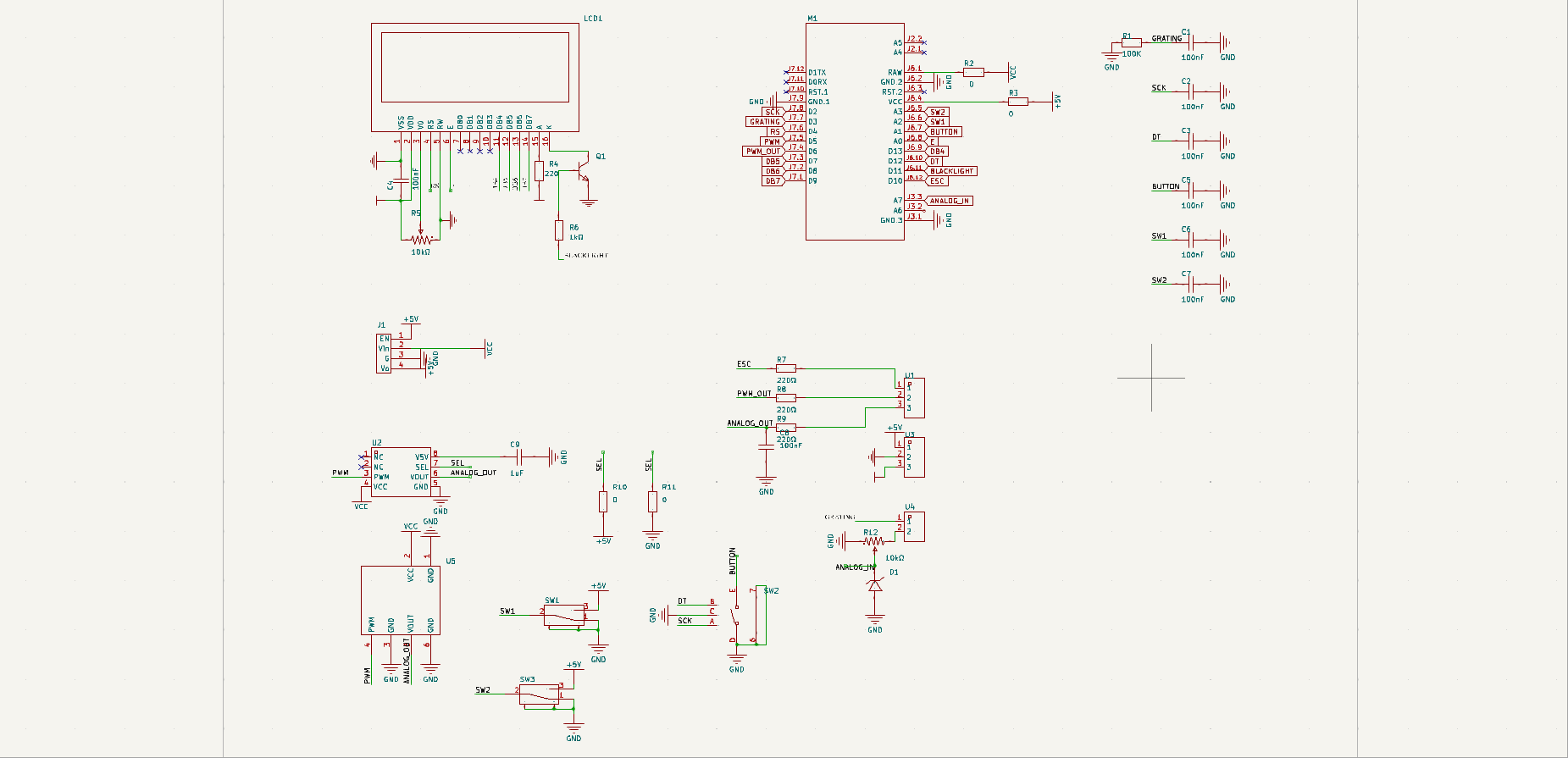The image size is (1568, 758).
Task: Select the R5 10kΩ potentiometer symbol
Action: point(420,241)
